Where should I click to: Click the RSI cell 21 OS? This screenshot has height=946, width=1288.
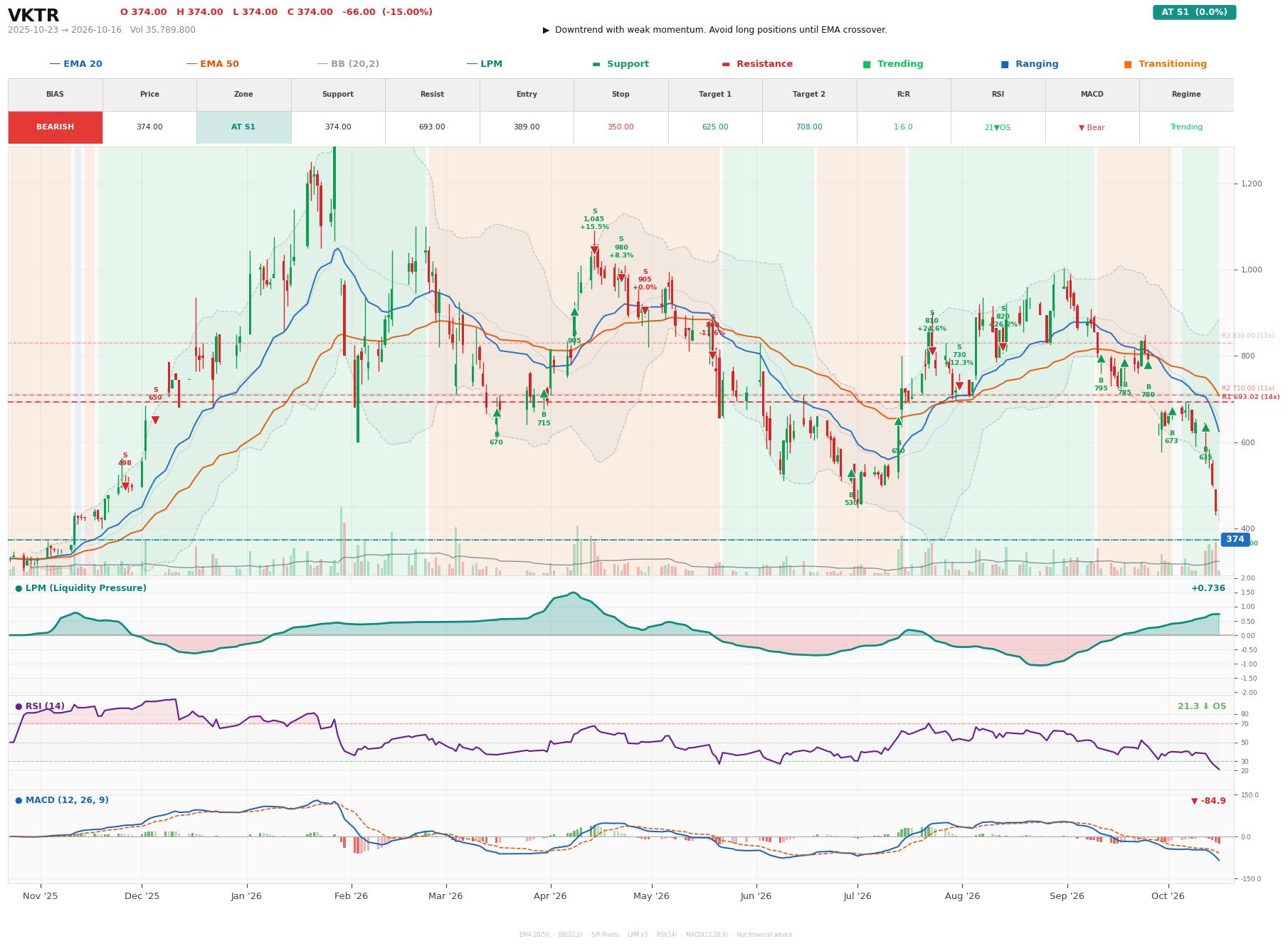click(x=998, y=127)
